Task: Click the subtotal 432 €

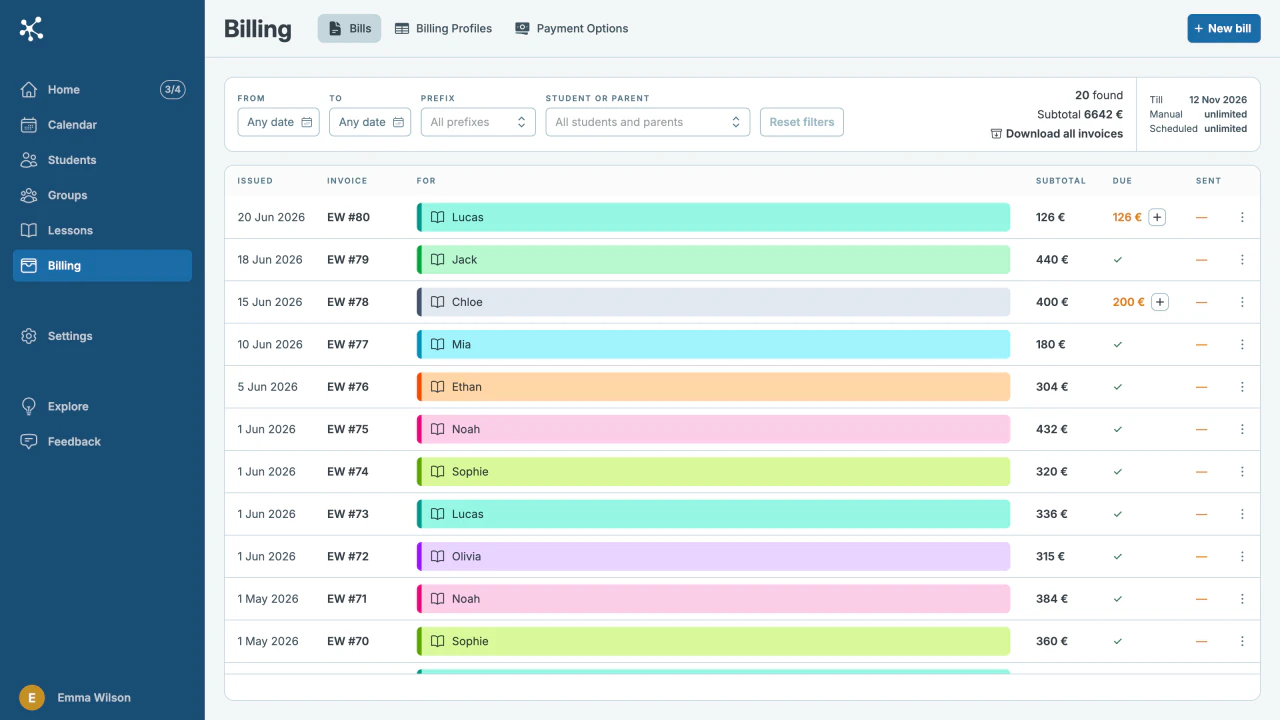Action: point(1052,429)
